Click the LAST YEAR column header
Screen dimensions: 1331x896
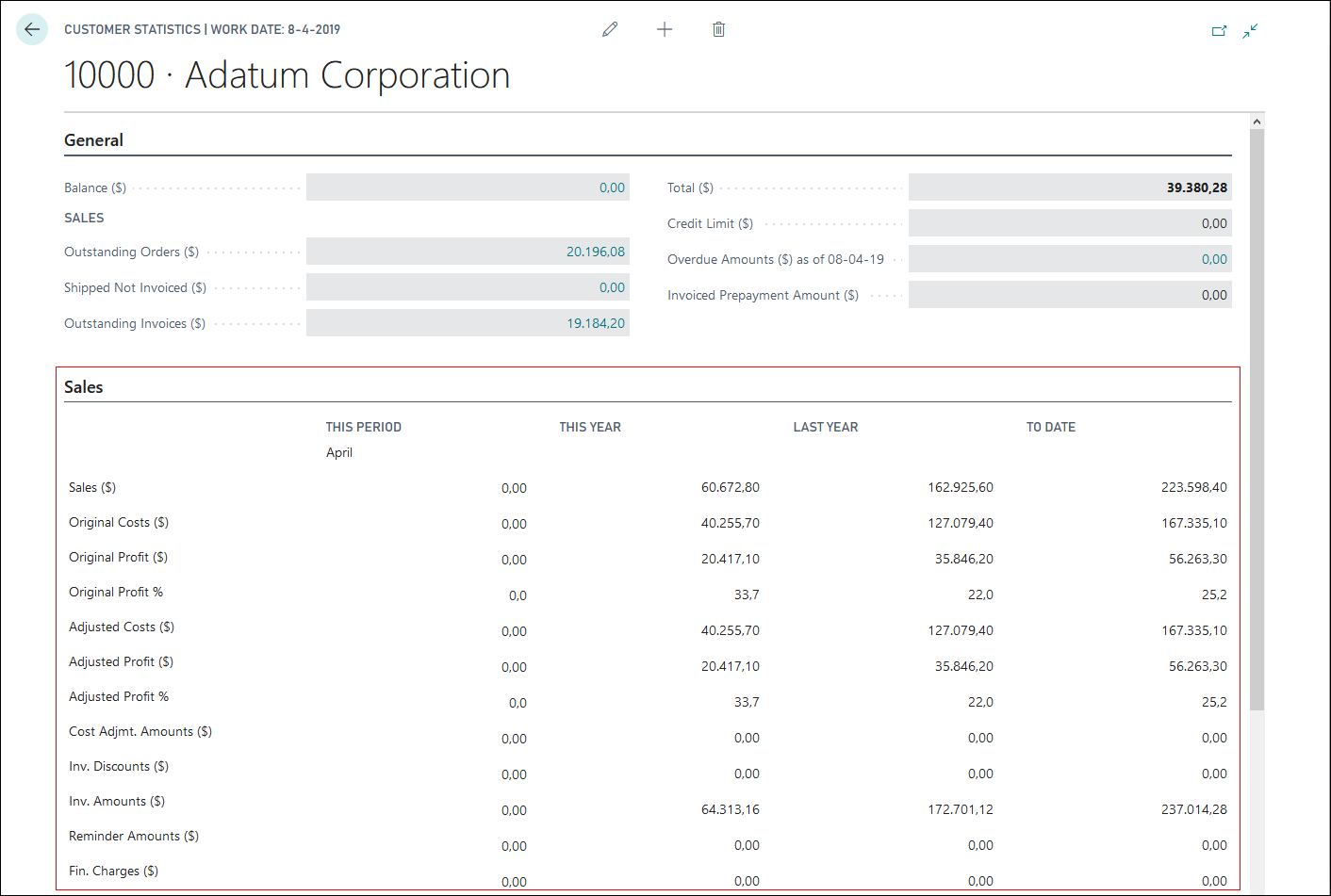pos(826,427)
